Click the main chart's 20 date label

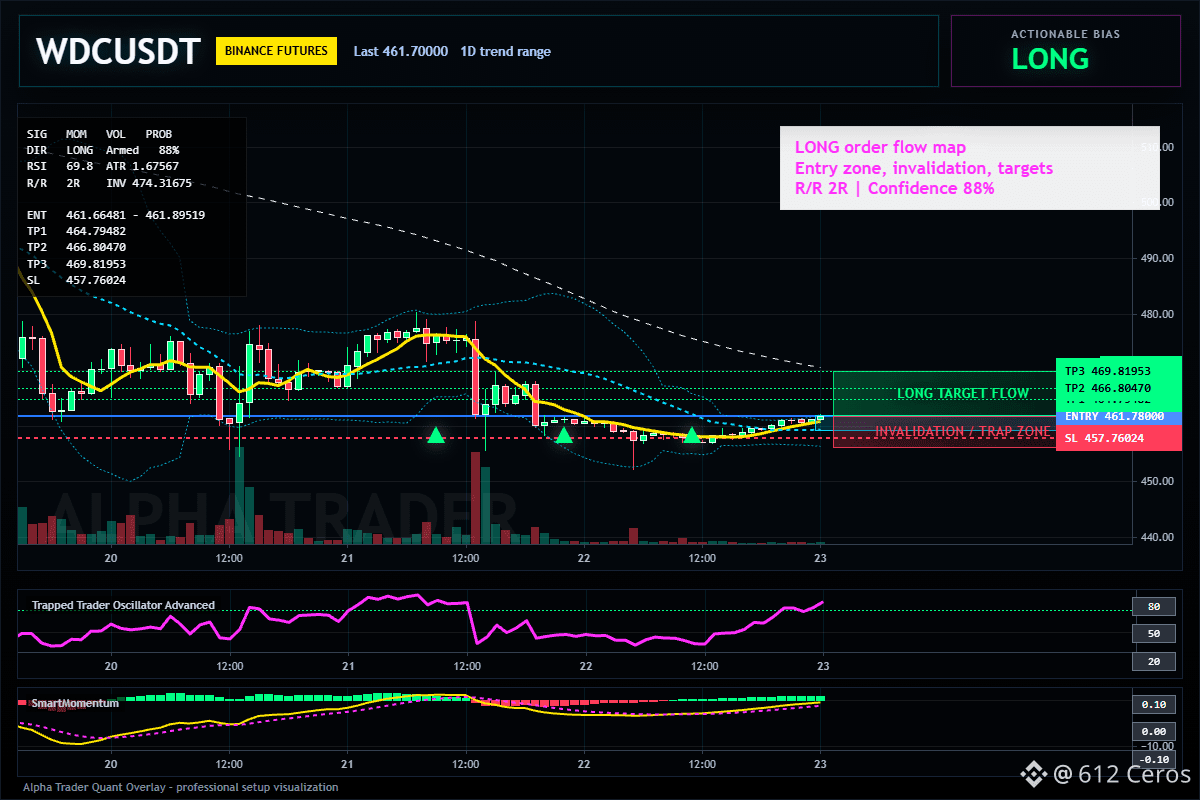111,559
